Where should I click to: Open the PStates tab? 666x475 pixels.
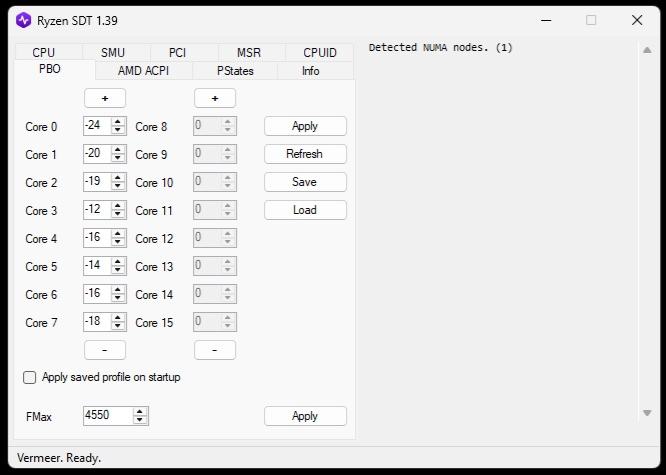point(235,71)
